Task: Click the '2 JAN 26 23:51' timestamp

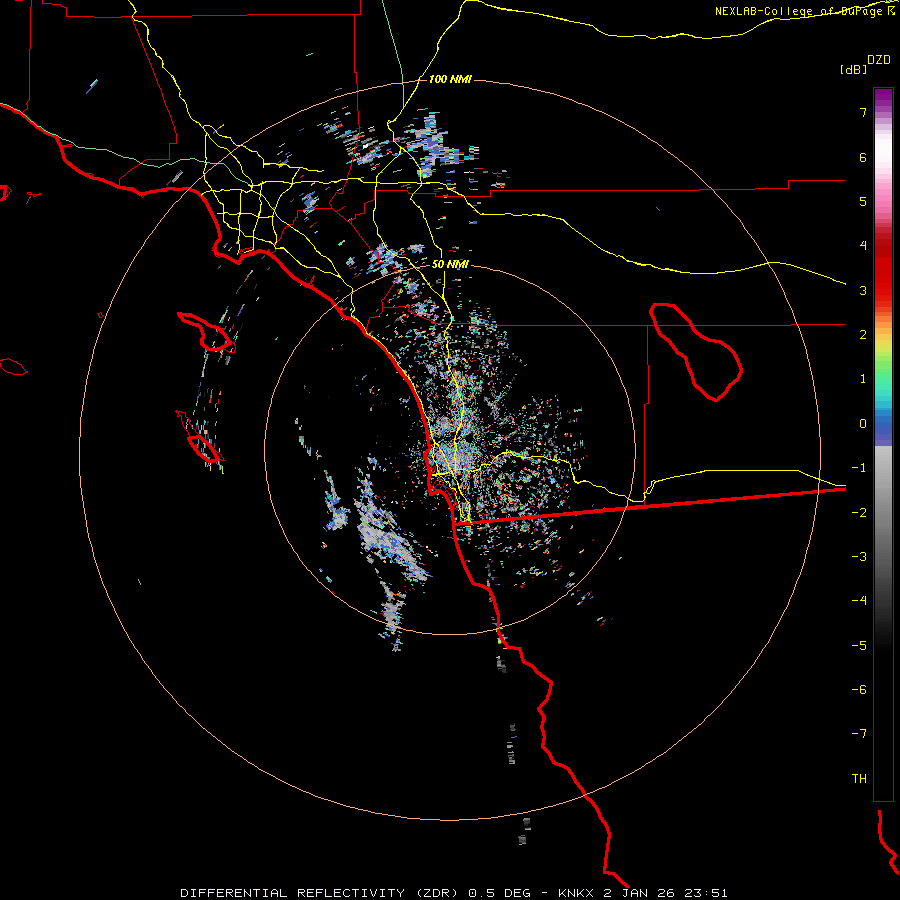Action: [x=665, y=893]
